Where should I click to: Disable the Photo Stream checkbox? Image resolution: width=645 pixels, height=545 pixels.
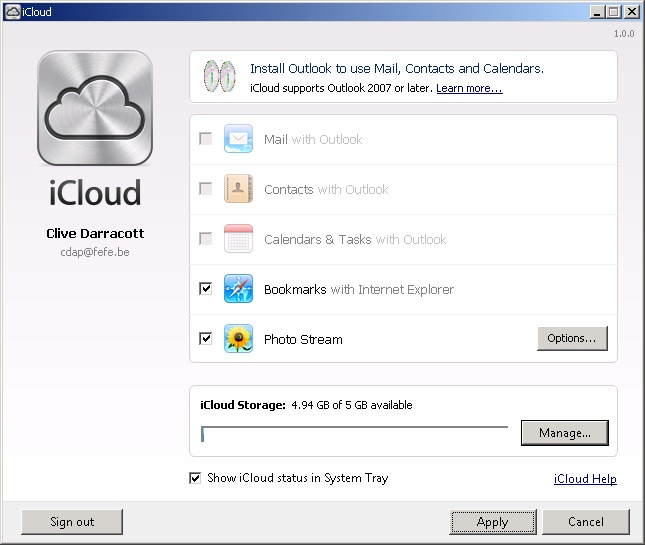tap(206, 339)
